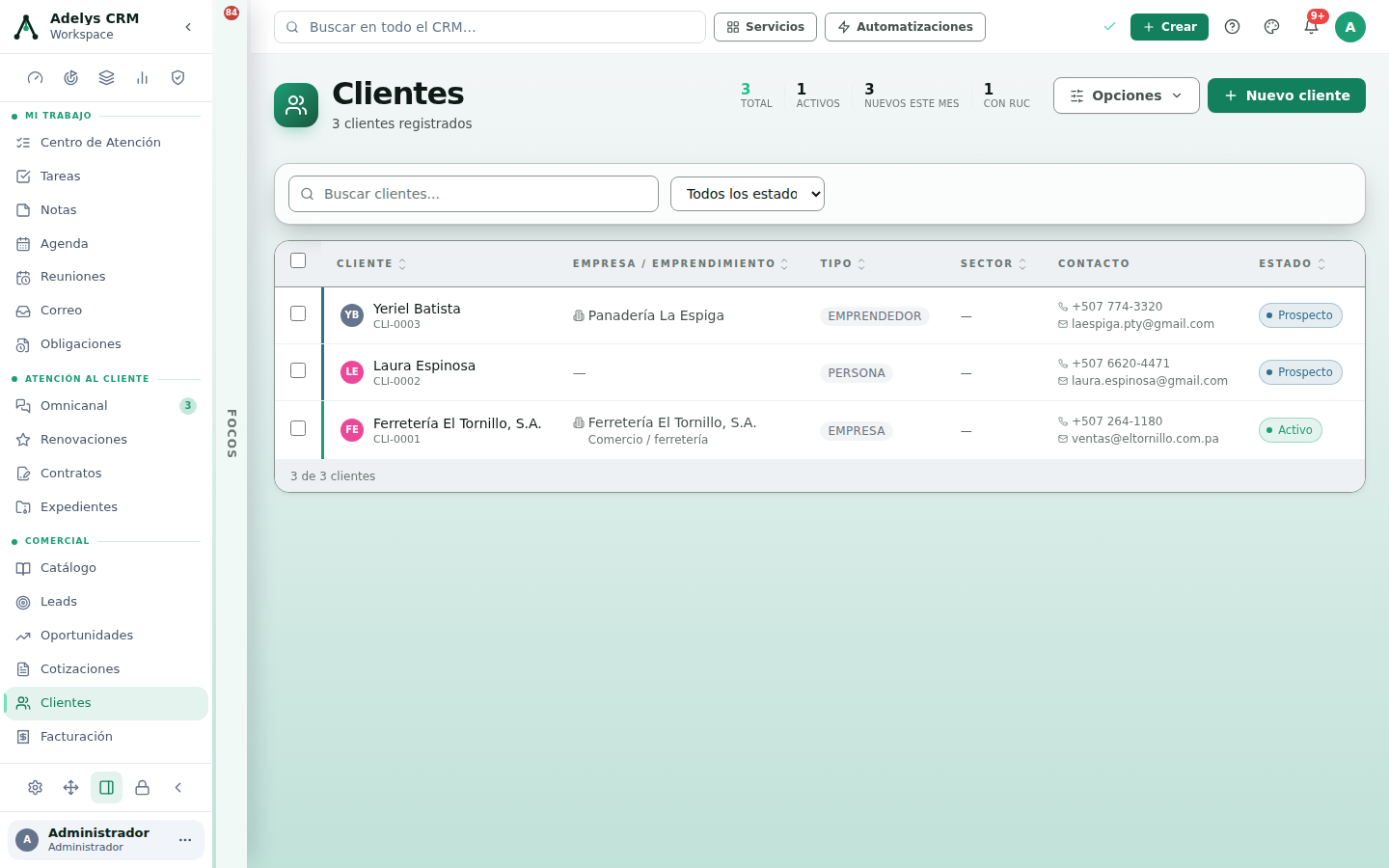Open Renovaciones in sidebar

(x=106, y=440)
